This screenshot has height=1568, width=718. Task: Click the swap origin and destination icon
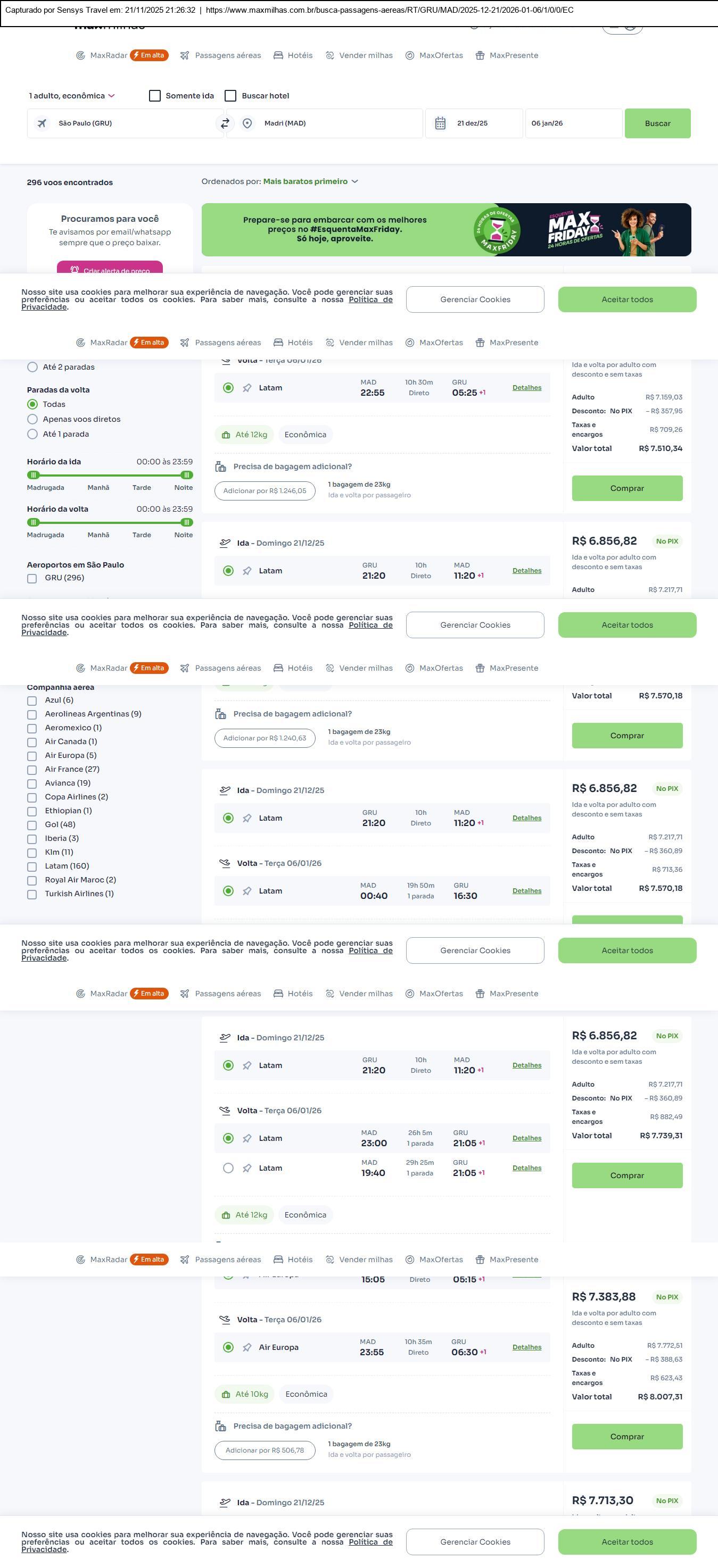click(x=225, y=123)
